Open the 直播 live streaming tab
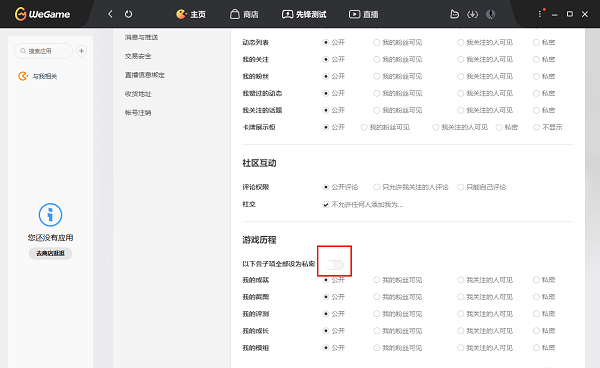Image resolution: width=600 pixels, height=368 pixels. tap(363, 14)
